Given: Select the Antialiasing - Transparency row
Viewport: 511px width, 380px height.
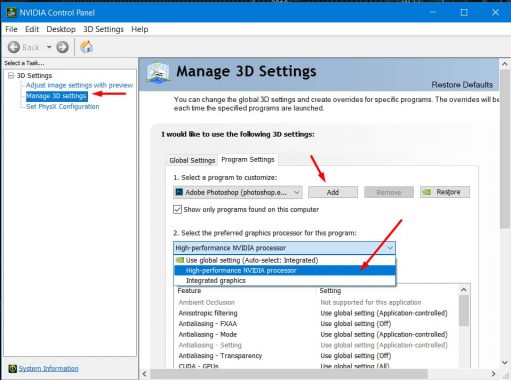Looking at the screenshot, I should (x=316, y=356).
